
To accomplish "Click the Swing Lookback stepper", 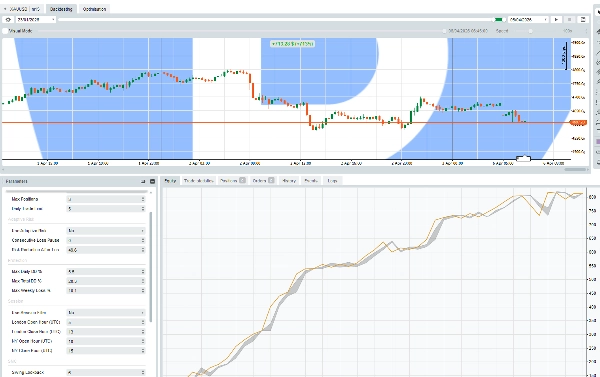I will pos(143,372).
